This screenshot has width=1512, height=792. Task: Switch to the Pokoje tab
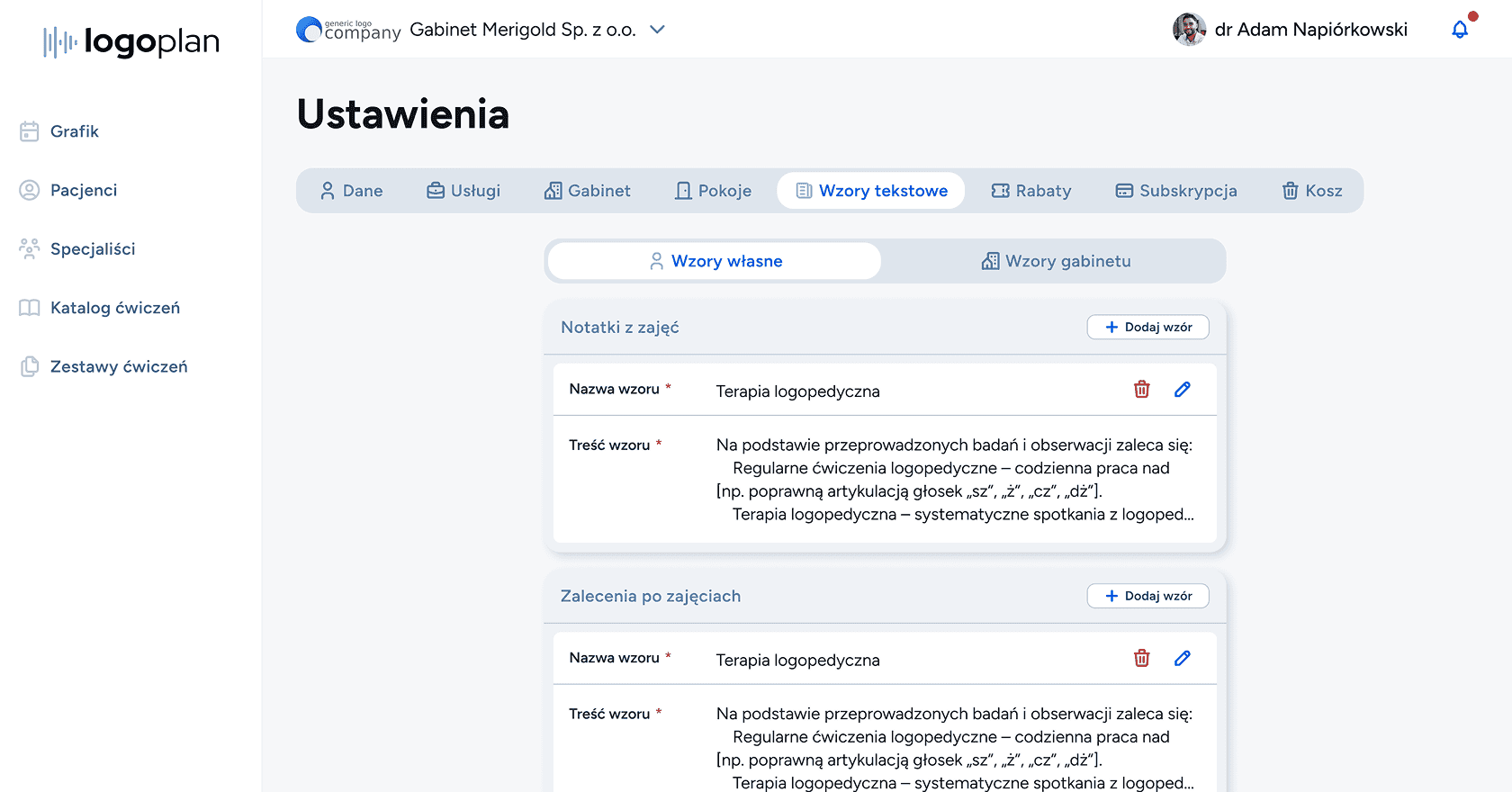coord(714,191)
